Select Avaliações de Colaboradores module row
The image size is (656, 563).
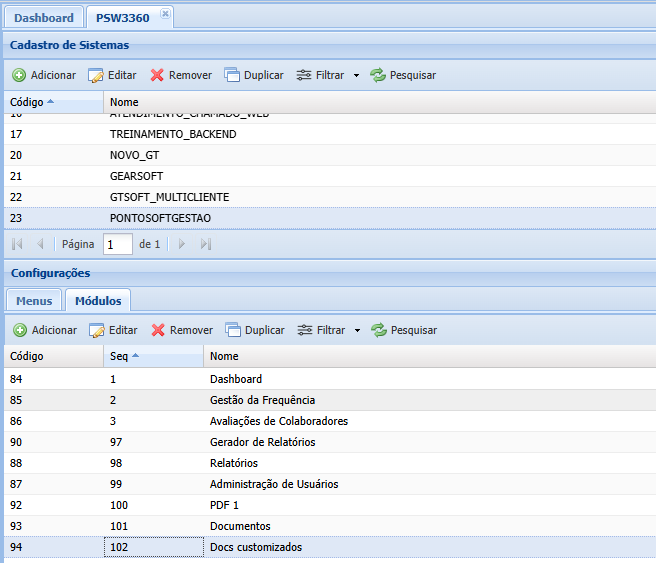pyautogui.click(x=330, y=421)
